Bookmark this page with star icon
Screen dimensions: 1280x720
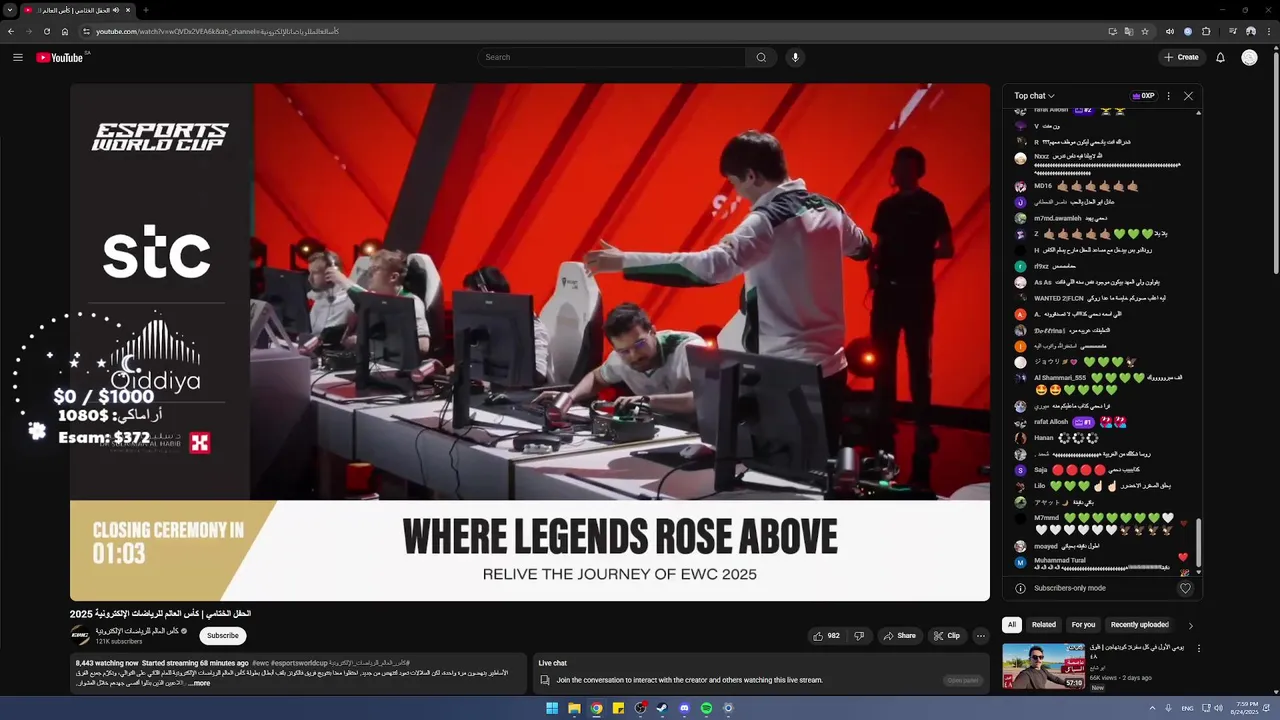pos(1145,31)
